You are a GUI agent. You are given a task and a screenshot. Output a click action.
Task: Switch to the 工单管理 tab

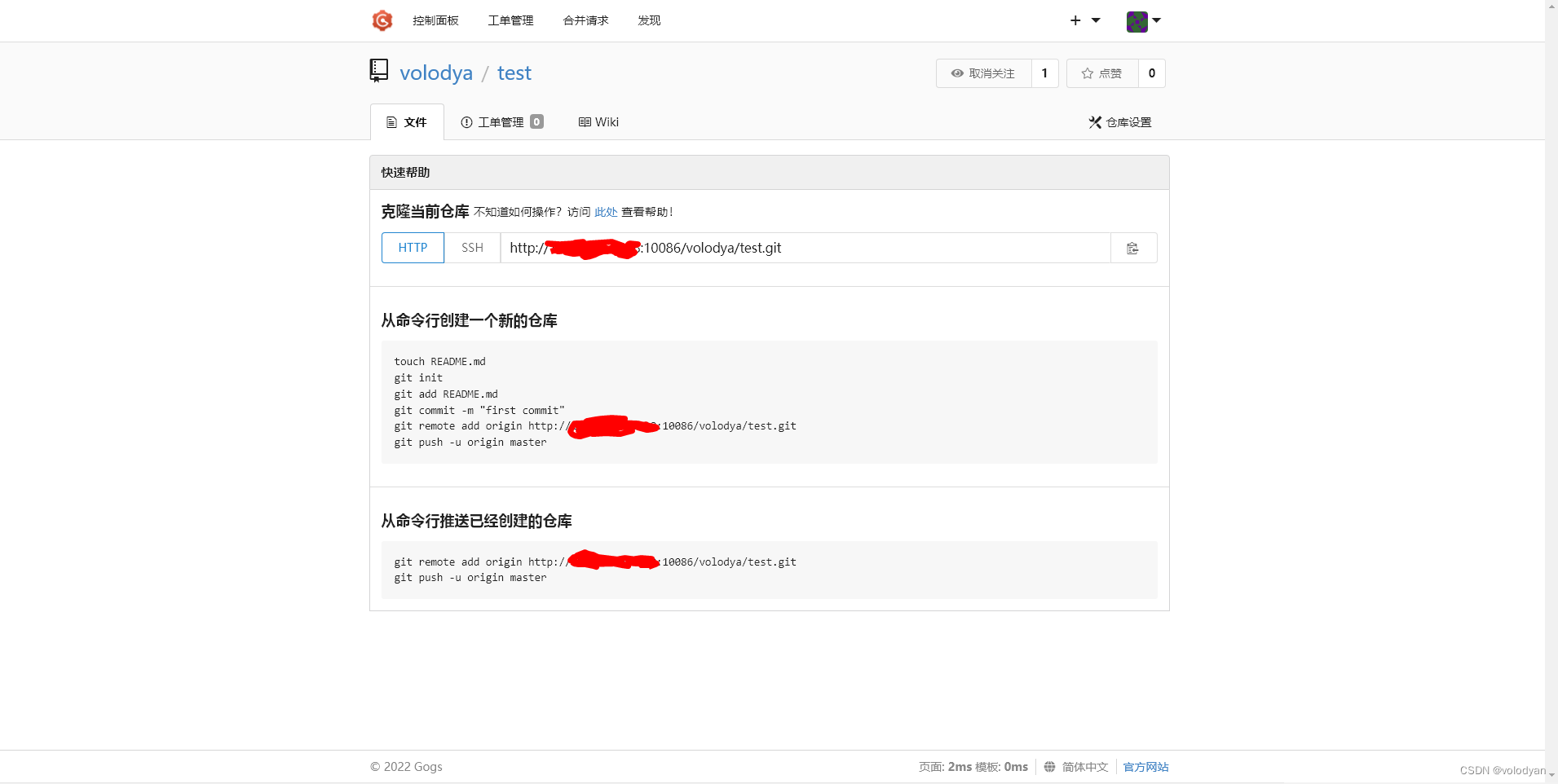(500, 122)
